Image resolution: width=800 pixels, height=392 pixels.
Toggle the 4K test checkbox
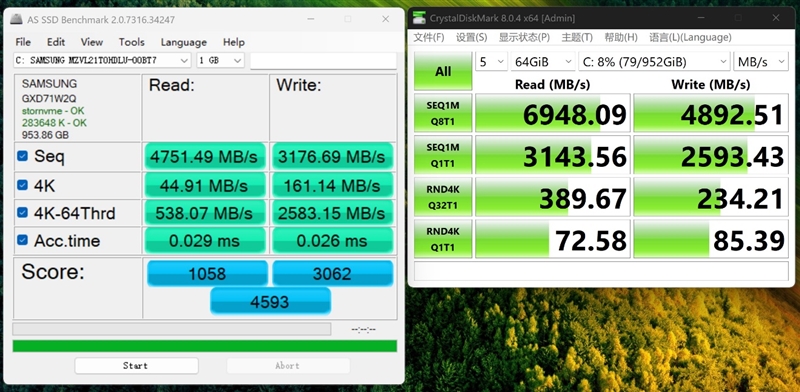point(22,185)
